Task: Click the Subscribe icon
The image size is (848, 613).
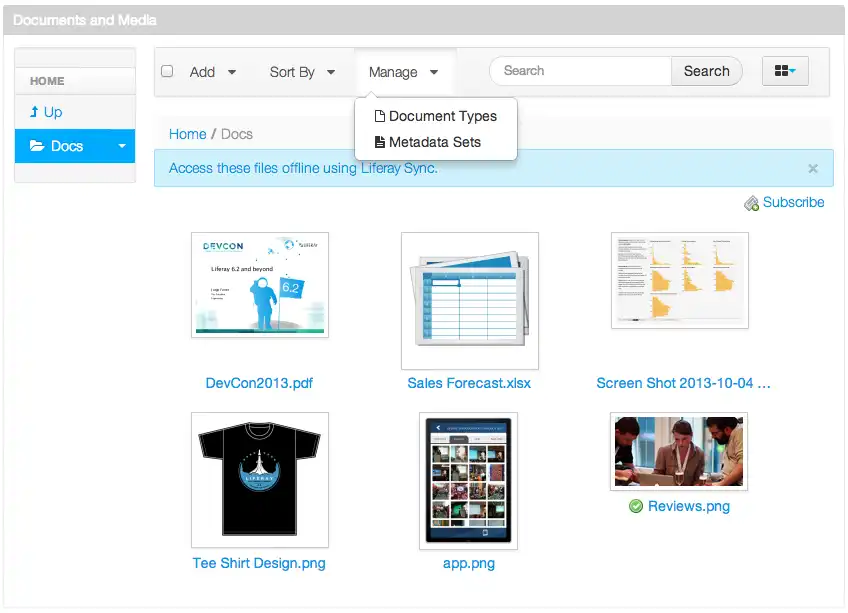Action: pos(751,203)
